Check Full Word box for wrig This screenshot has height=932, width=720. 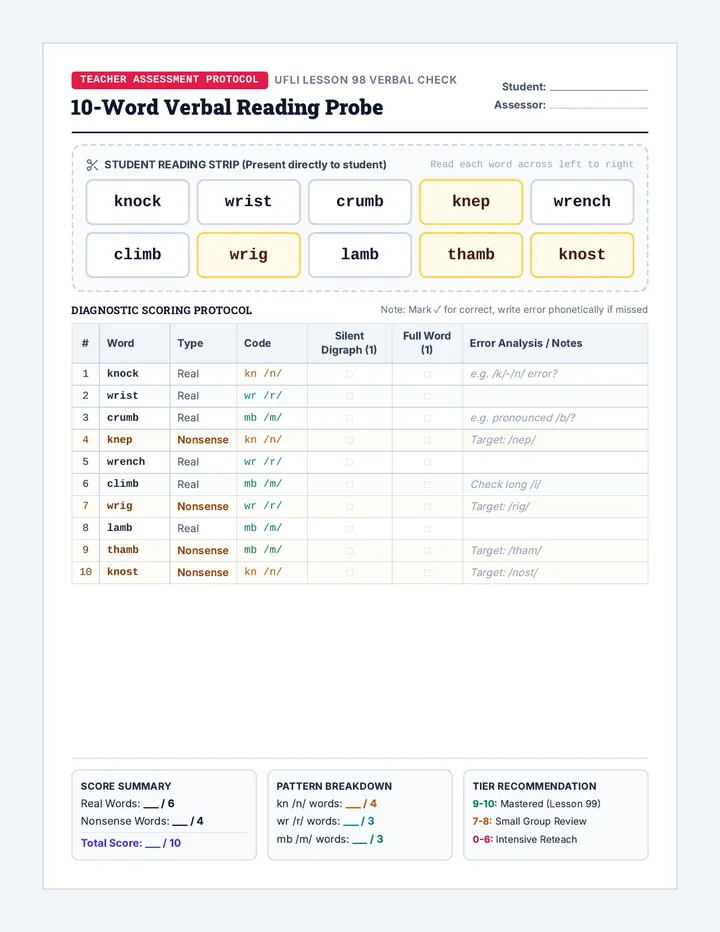click(x=427, y=506)
